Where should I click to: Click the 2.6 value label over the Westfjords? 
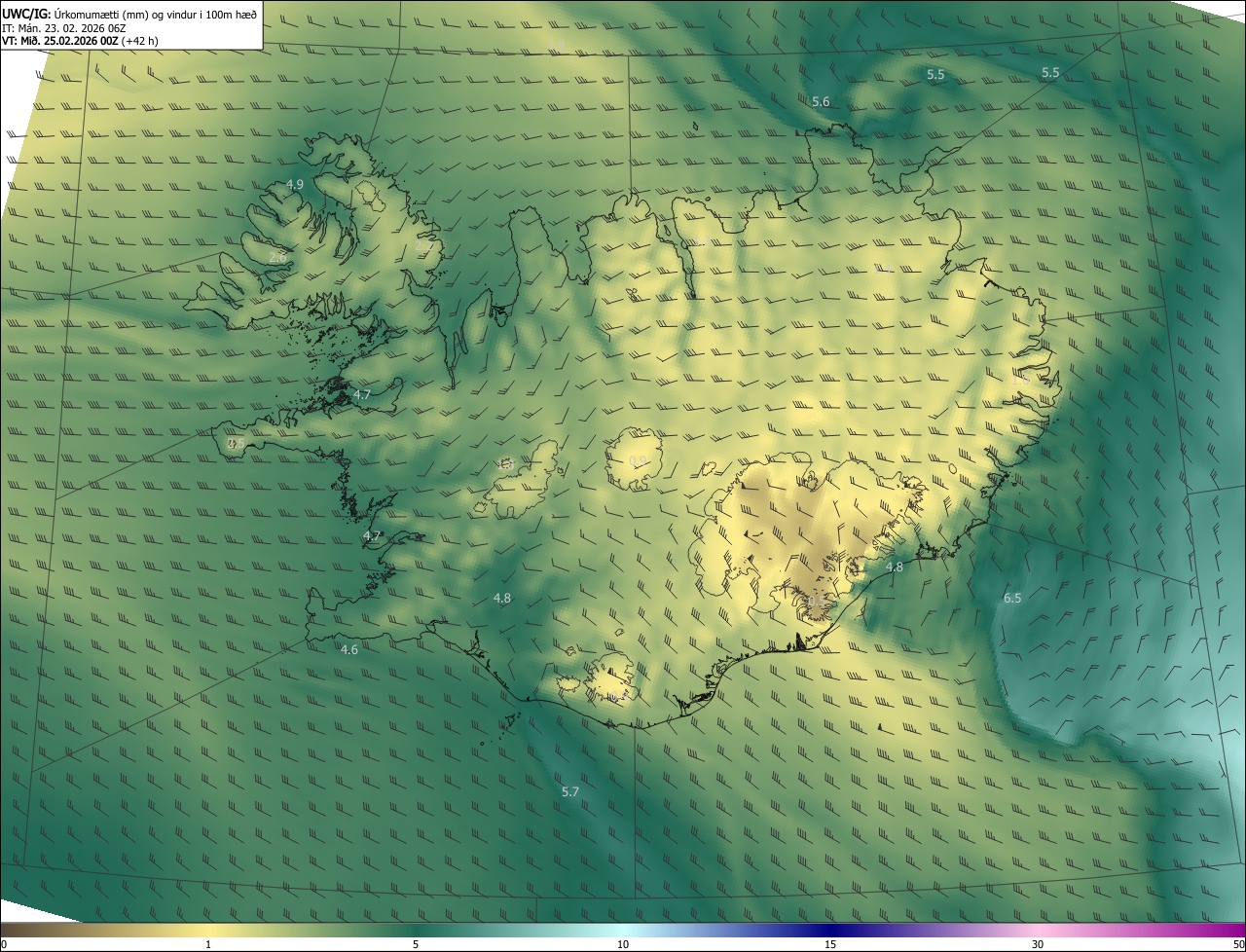[278, 258]
